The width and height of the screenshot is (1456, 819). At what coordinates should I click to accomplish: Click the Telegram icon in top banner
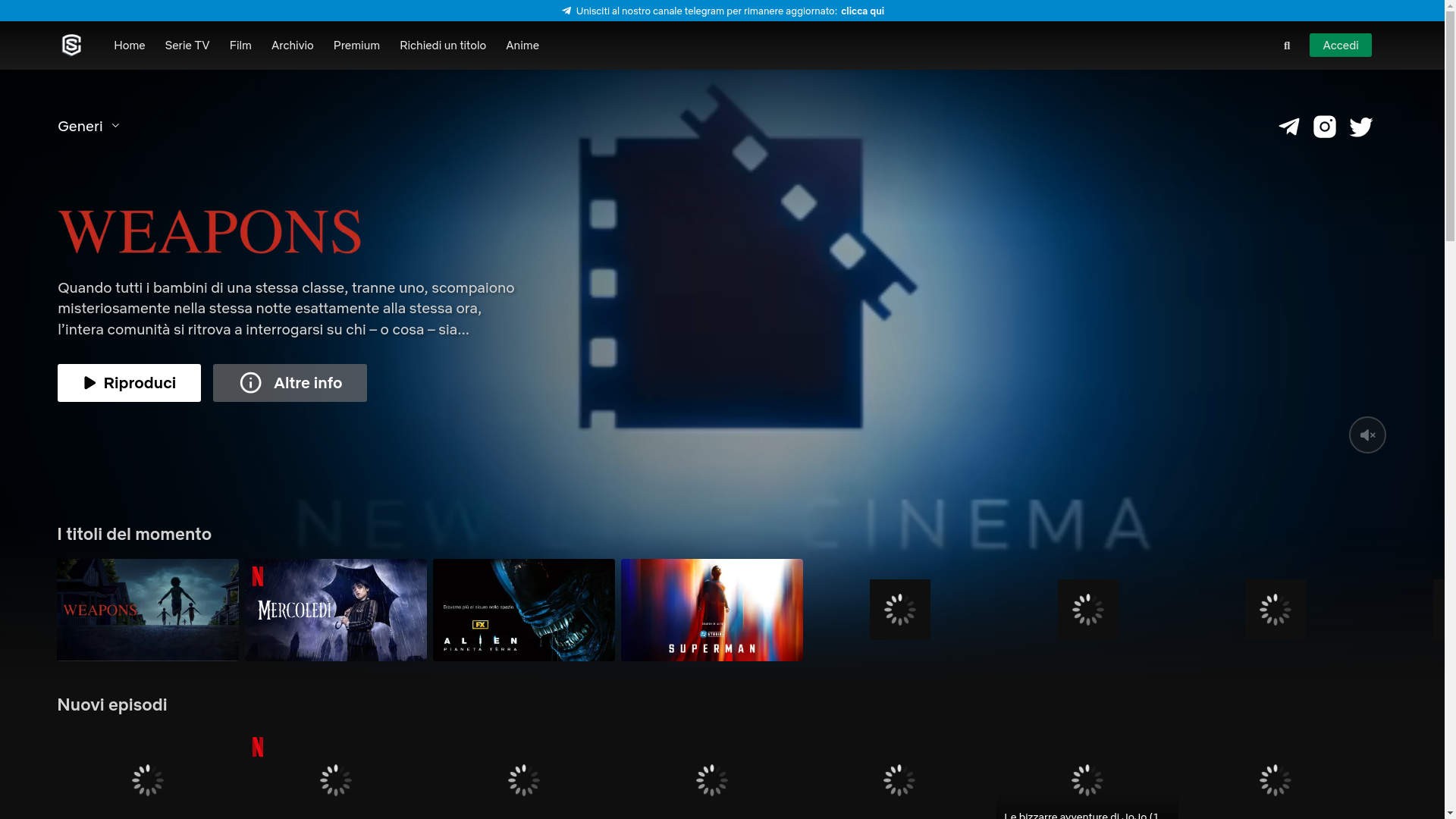coord(566,11)
